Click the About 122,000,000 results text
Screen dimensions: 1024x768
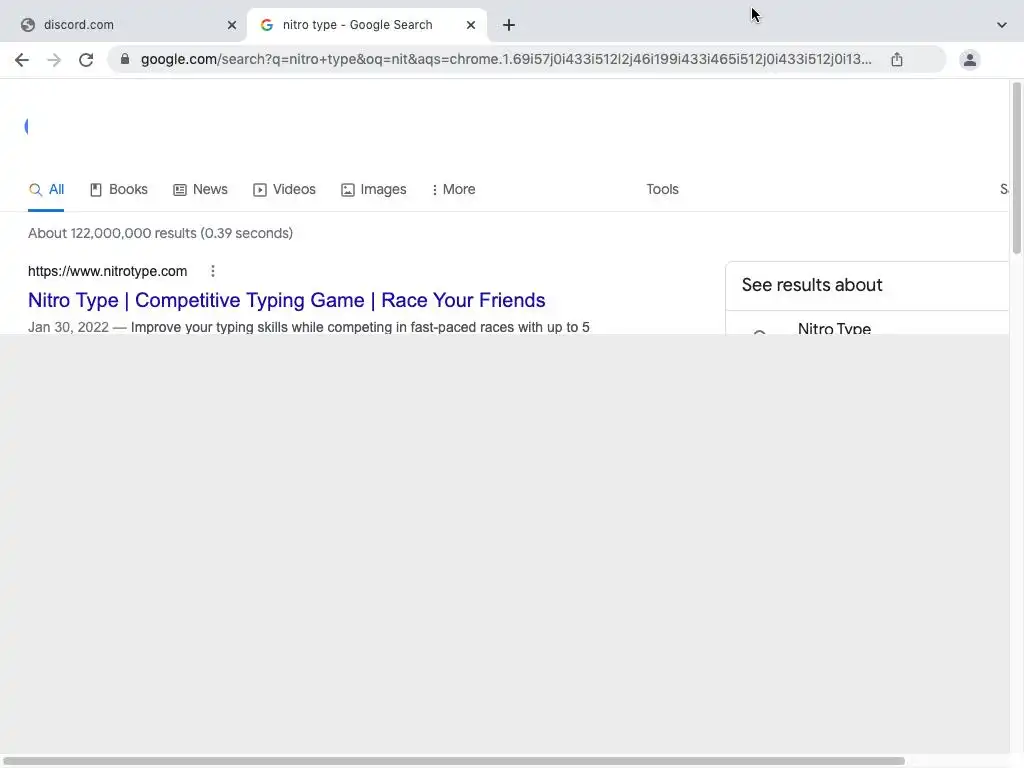click(x=160, y=233)
